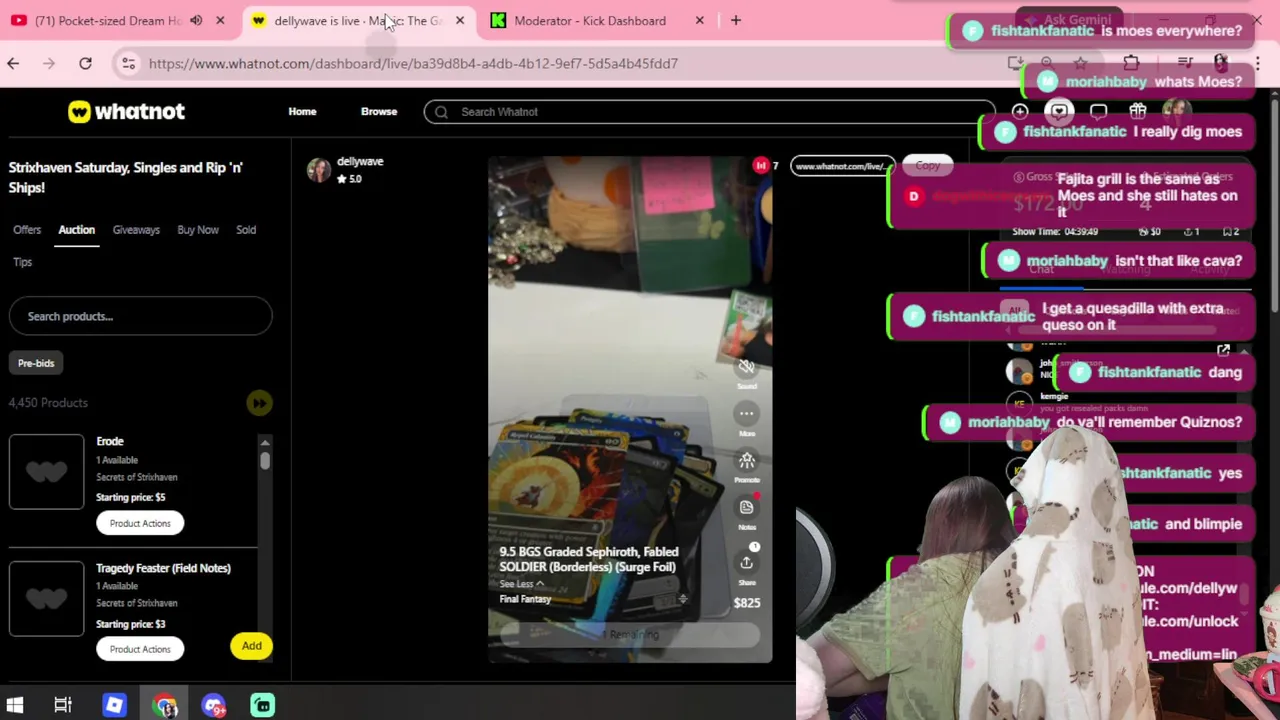The width and height of the screenshot is (1280, 720).
Task: Open the More options on the video
Action: point(746,413)
